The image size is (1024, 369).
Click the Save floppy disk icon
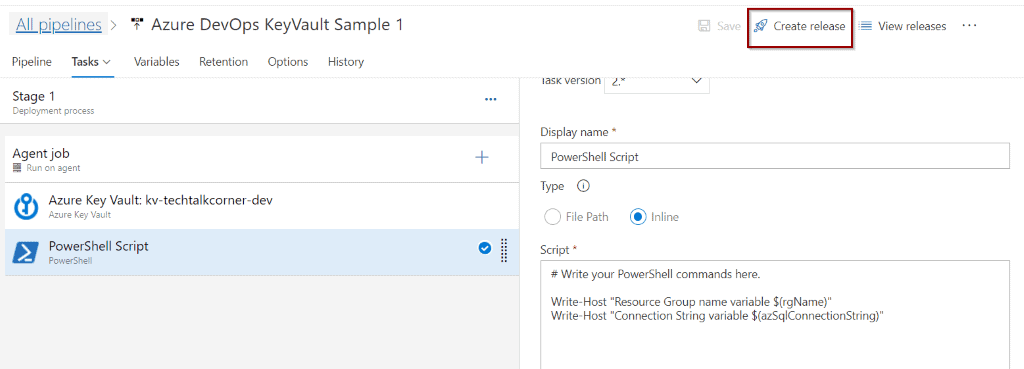[x=704, y=26]
